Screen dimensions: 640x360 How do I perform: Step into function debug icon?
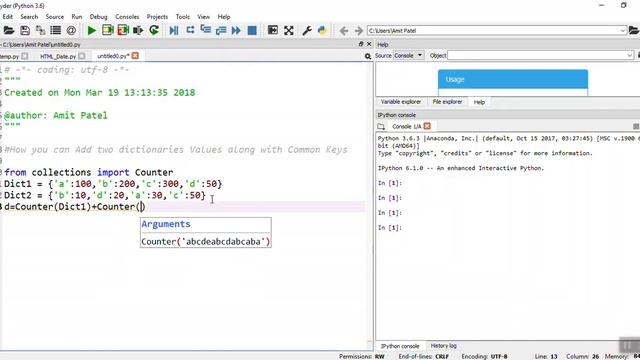point(206,30)
